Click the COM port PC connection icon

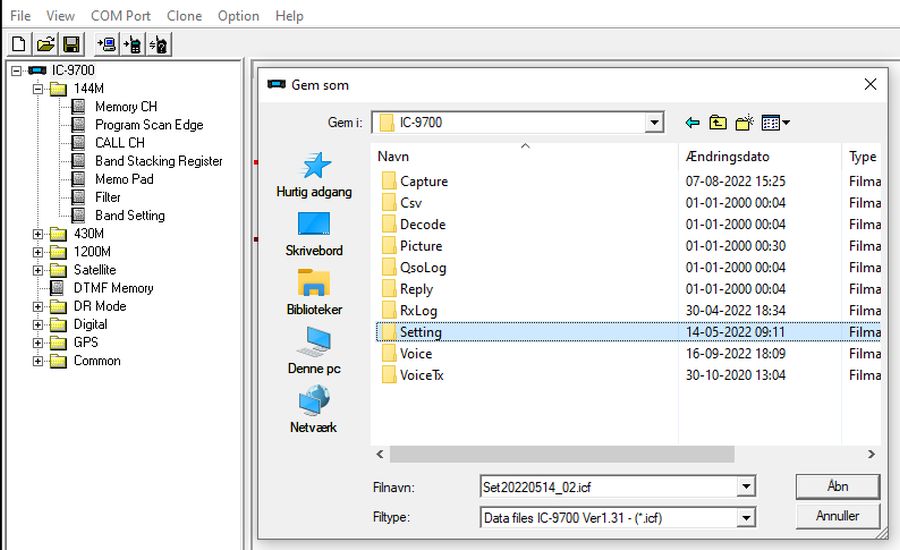click(107, 44)
